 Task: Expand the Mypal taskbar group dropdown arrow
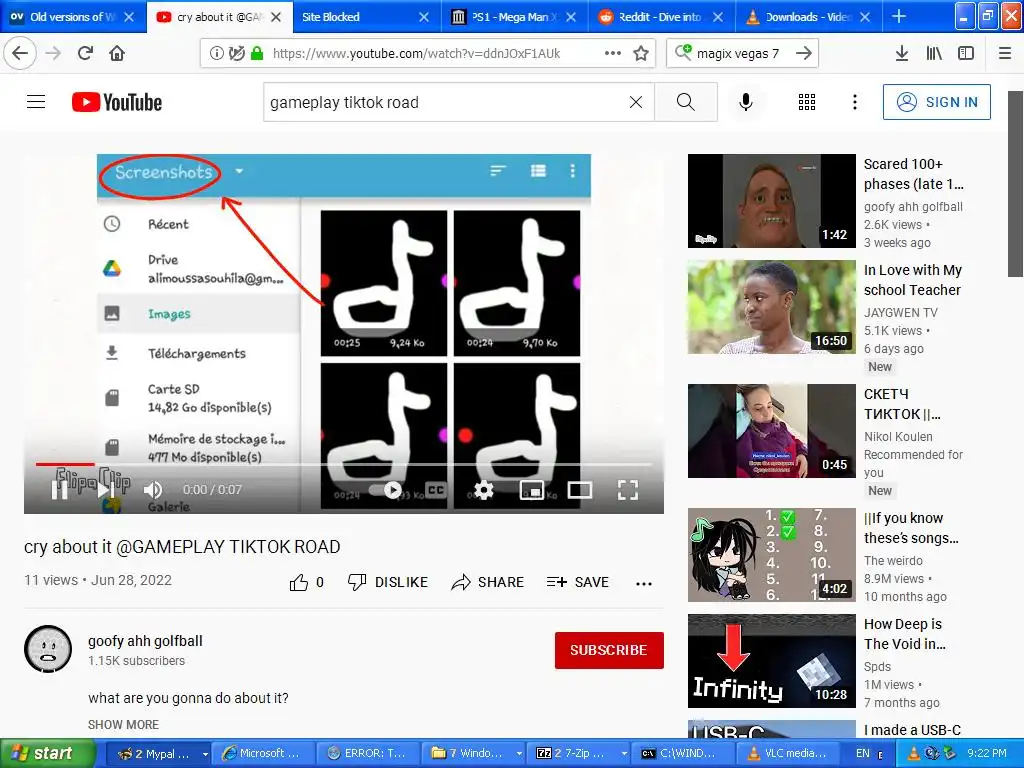click(204, 754)
